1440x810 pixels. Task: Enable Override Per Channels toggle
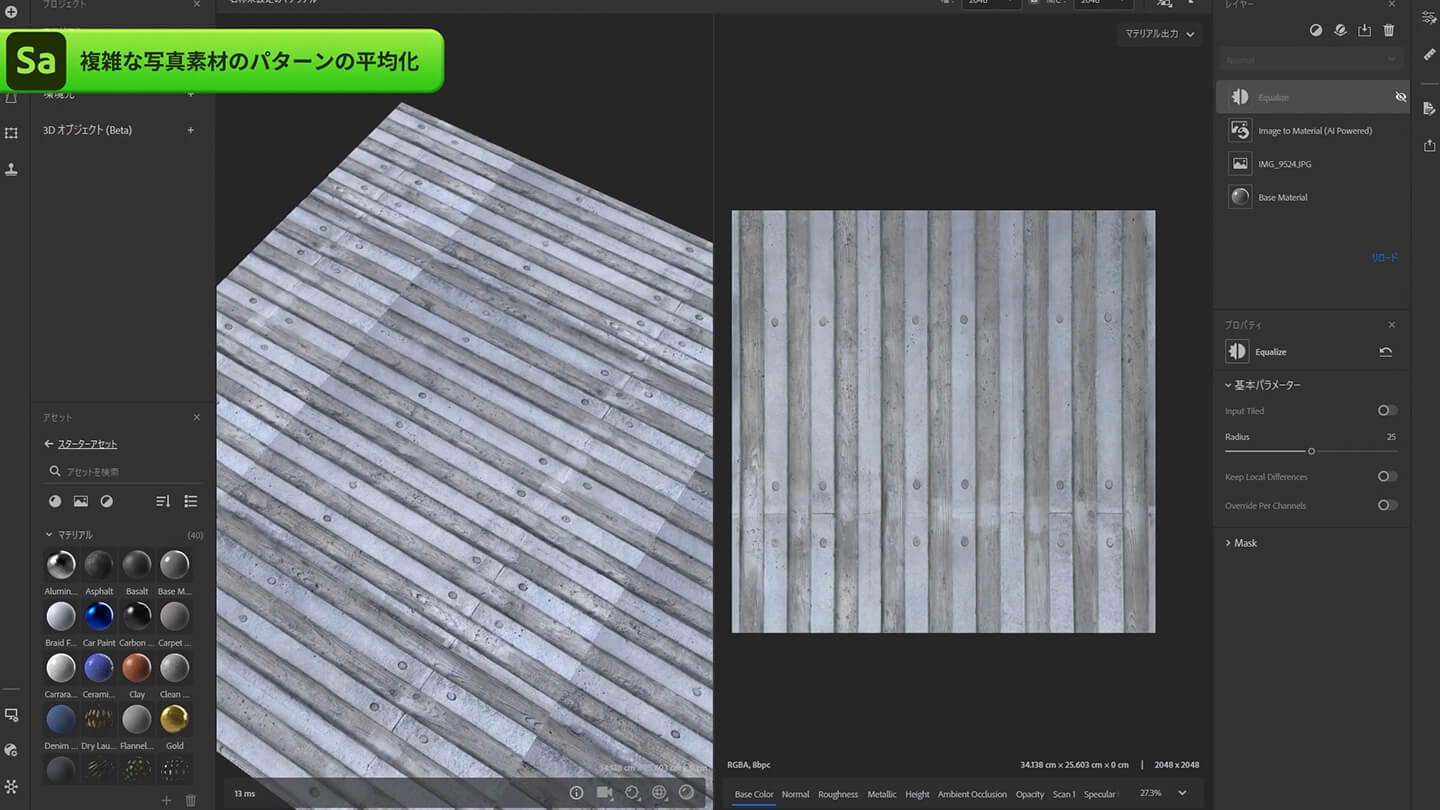pyautogui.click(x=1387, y=505)
